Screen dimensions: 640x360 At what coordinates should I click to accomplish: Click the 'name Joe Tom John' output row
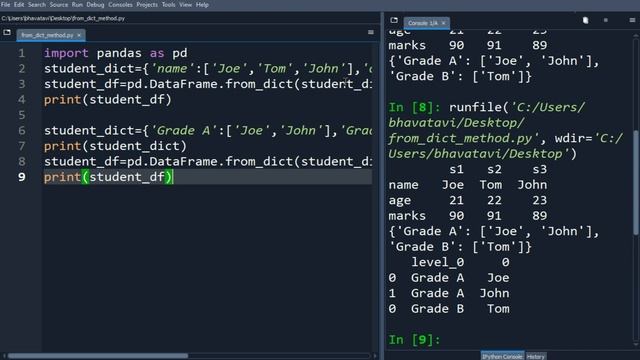(x=467, y=185)
